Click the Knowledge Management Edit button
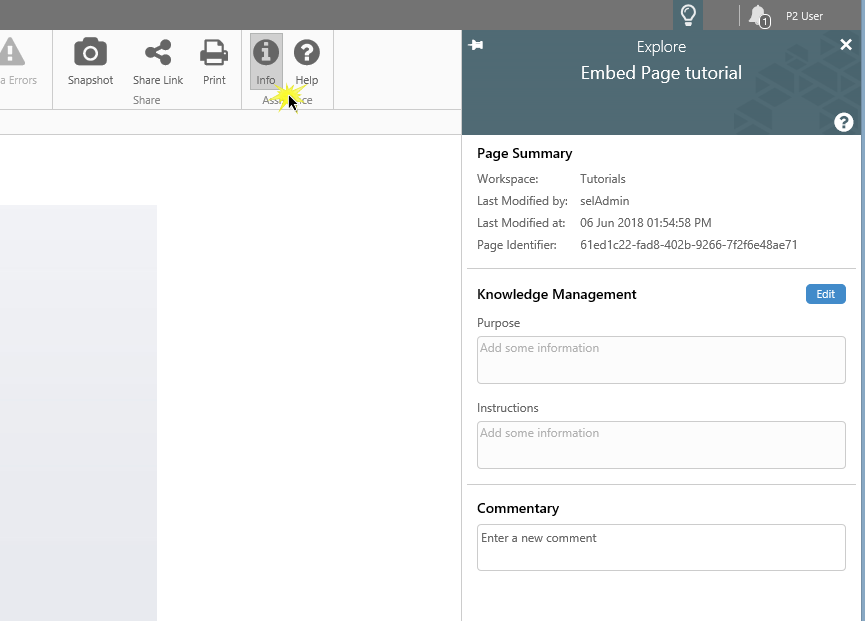865x621 pixels. pos(825,294)
